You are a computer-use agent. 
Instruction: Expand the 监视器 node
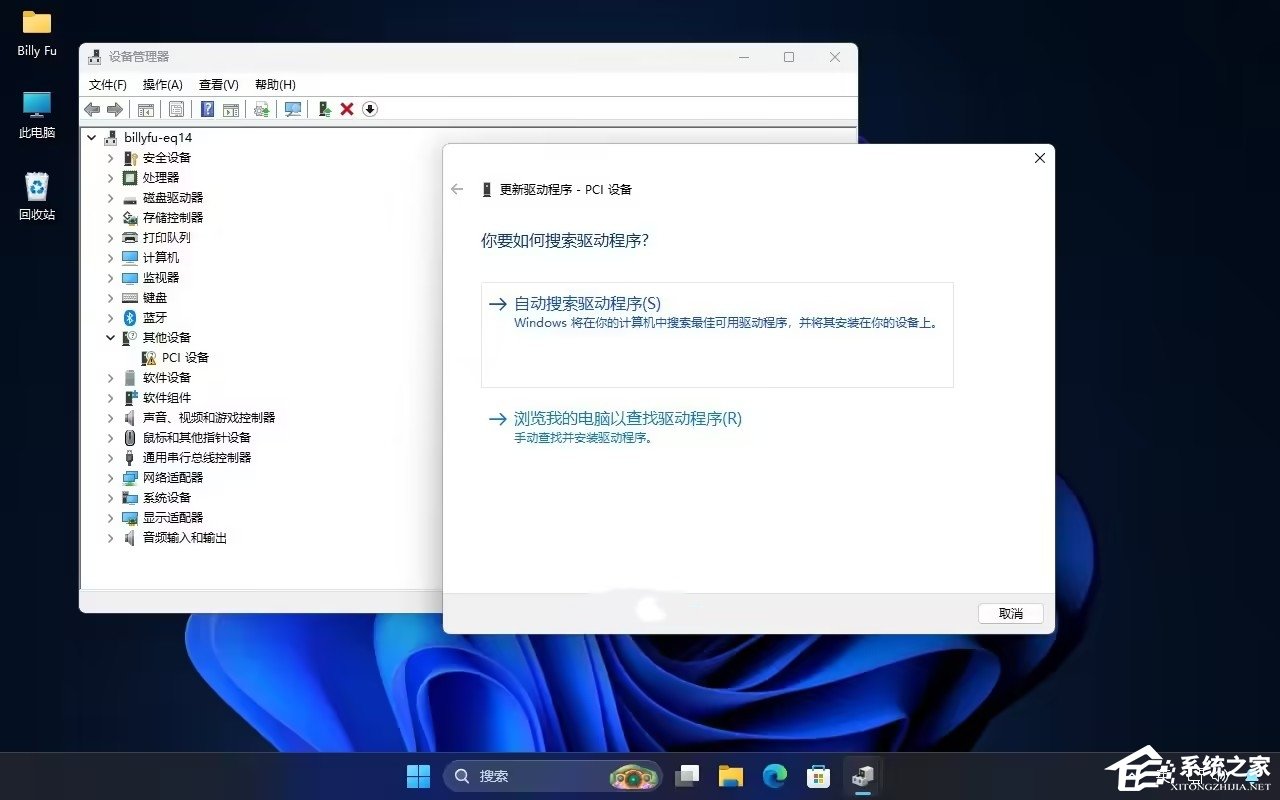tap(111, 277)
